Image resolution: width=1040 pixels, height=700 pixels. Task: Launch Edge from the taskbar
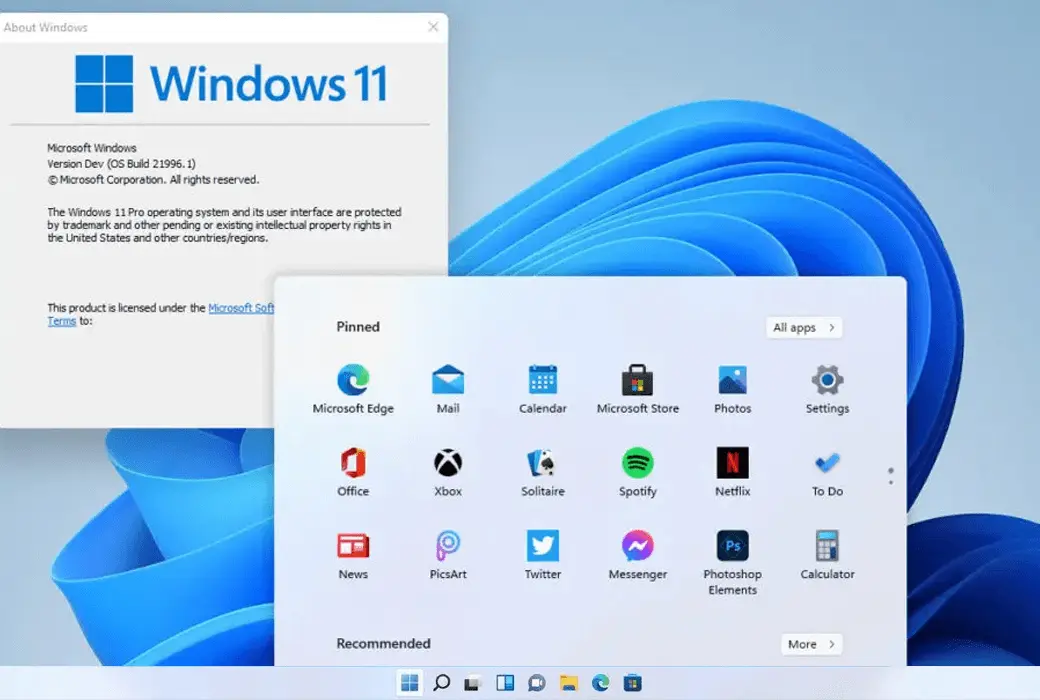tap(600, 683)
